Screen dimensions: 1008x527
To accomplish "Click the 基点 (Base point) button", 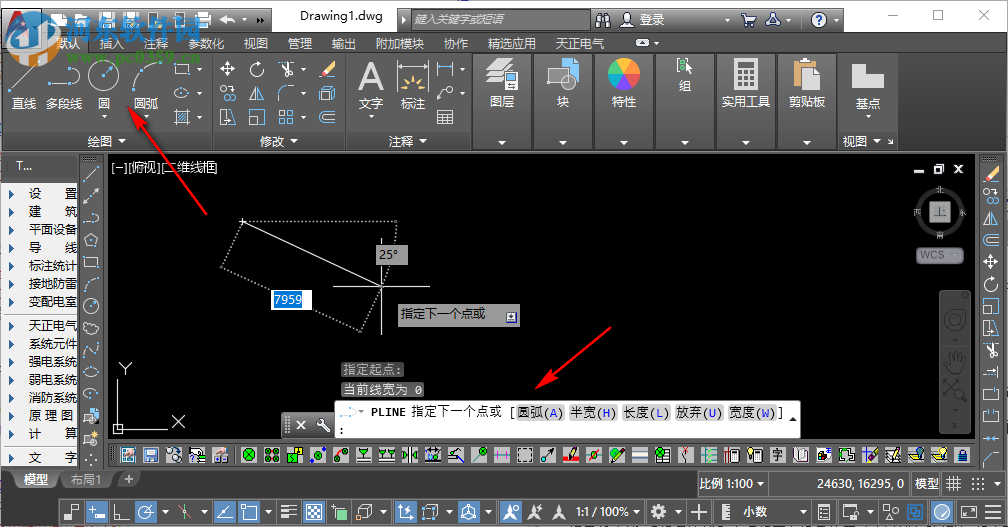I will (x=868, y=87).
